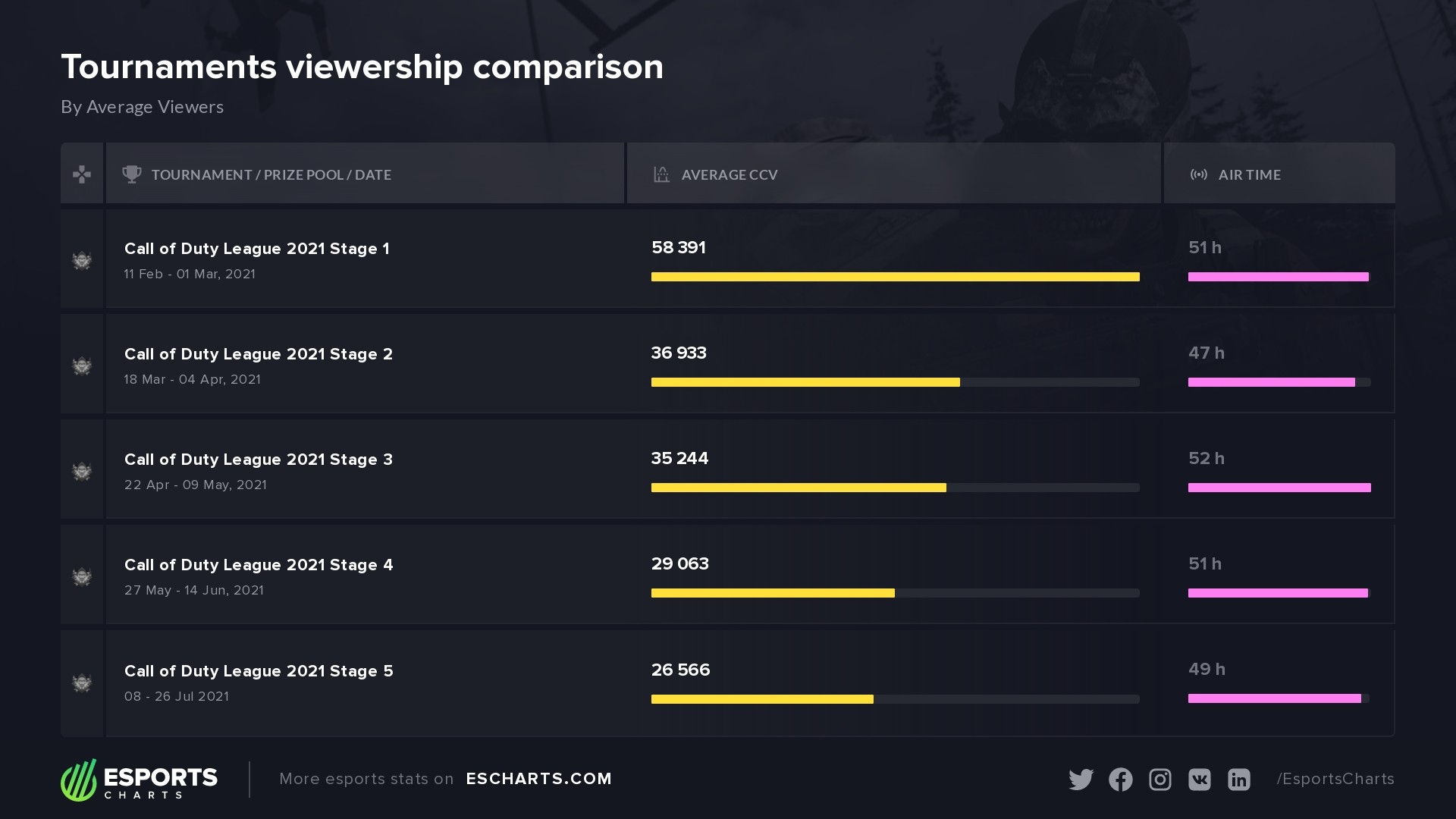
Task: Open Call of Duty League 2021 Stage 4
Action: pos(259,565)
